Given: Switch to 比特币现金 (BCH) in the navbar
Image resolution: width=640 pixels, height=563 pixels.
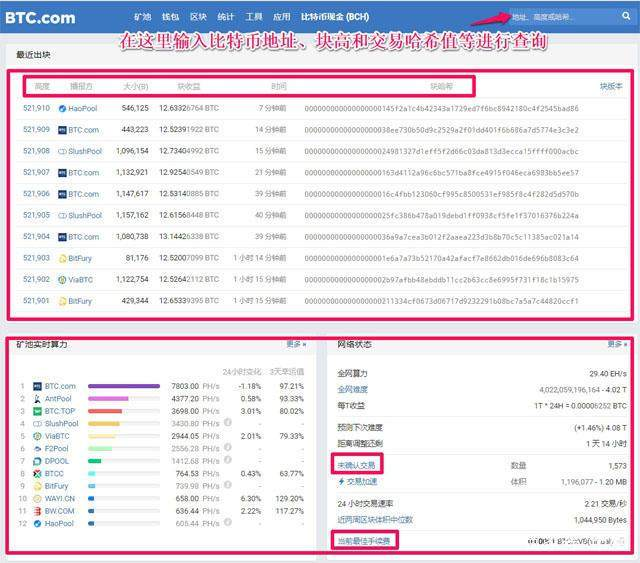Looking at the screenshot, I should [x=335, y=17].
